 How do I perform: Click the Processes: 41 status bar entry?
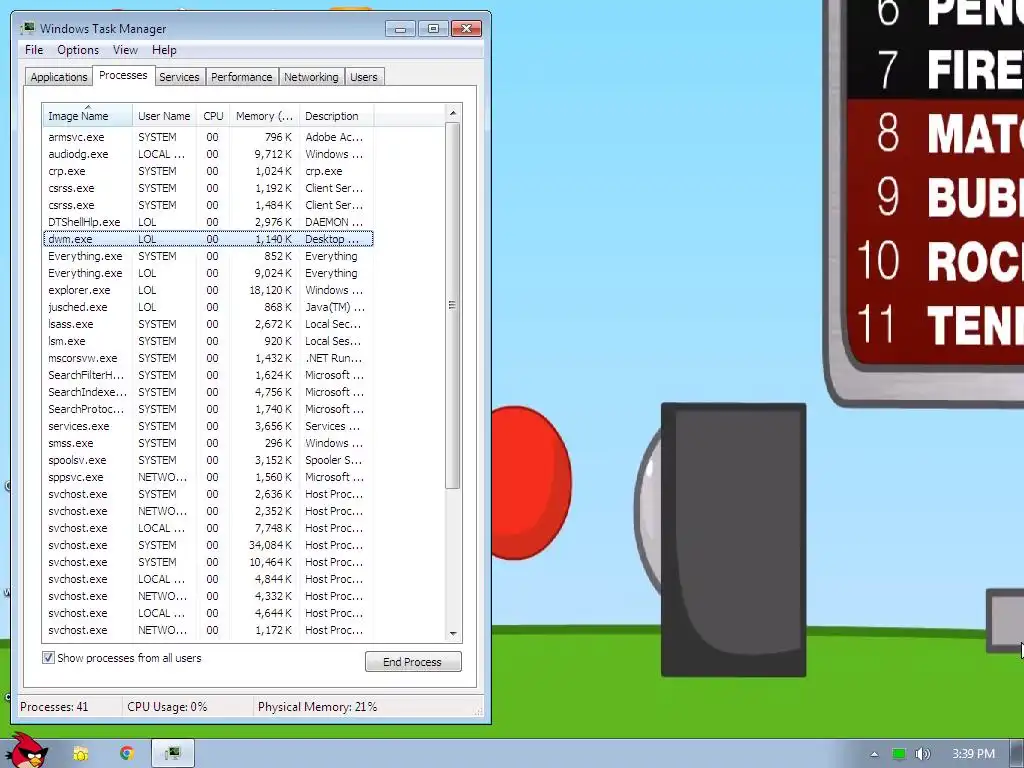point(54,707)
